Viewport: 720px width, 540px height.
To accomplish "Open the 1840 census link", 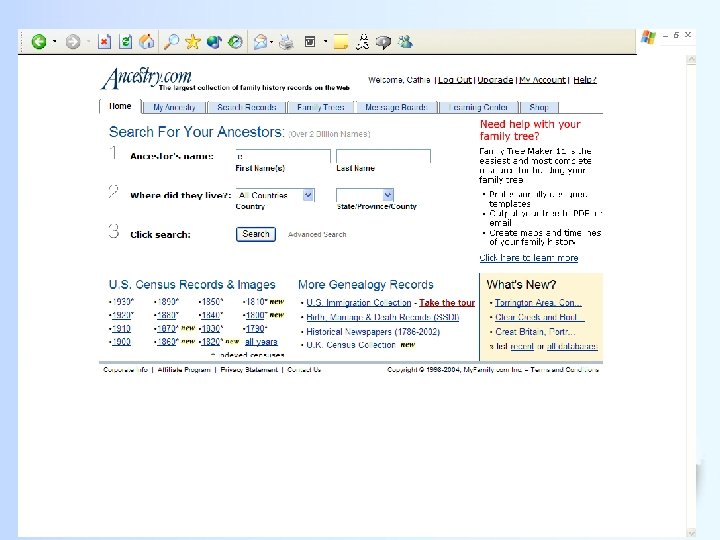I will [211, 315].
